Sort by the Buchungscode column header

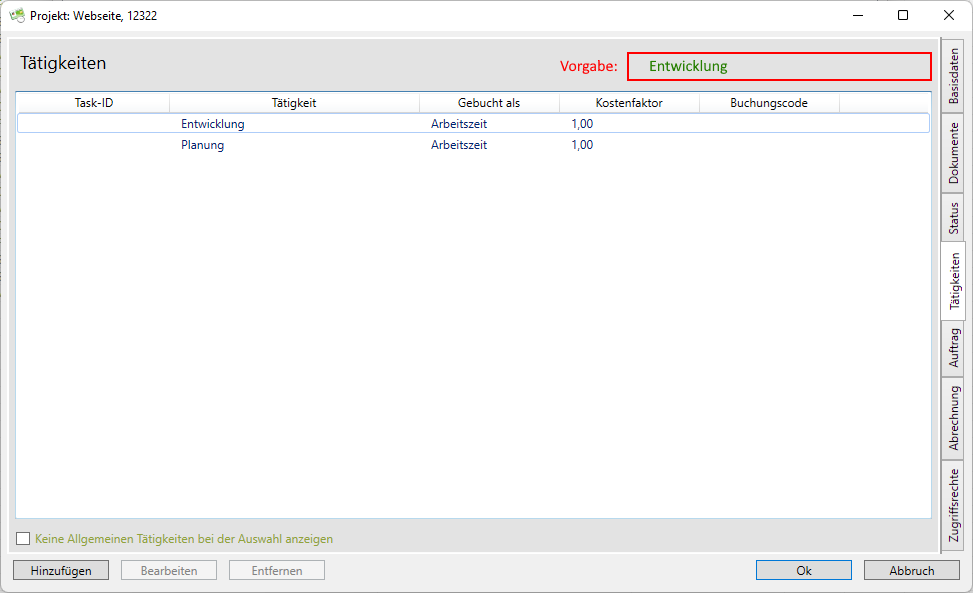tap(768, 102)
